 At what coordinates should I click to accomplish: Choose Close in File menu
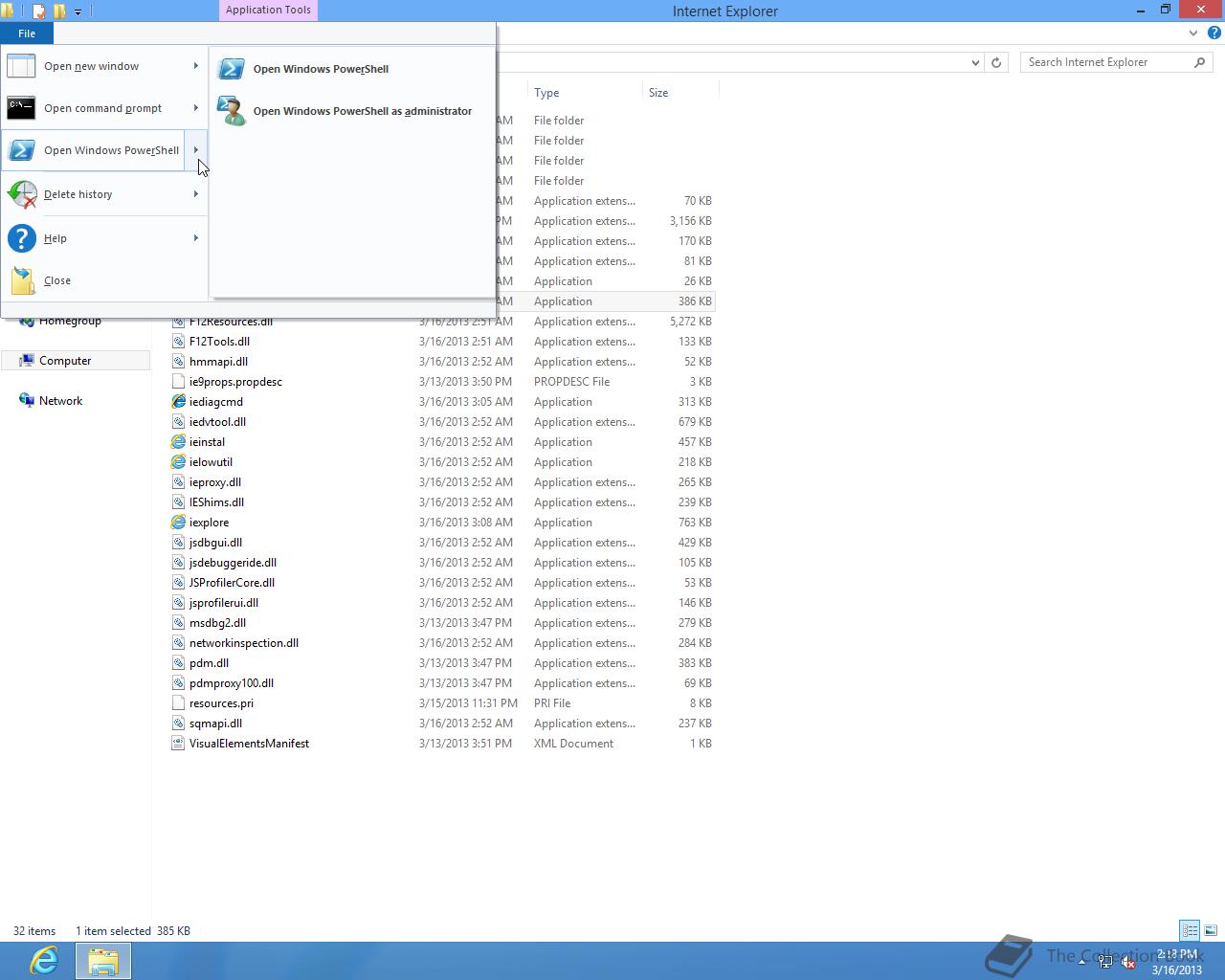[x=57, y=280]
